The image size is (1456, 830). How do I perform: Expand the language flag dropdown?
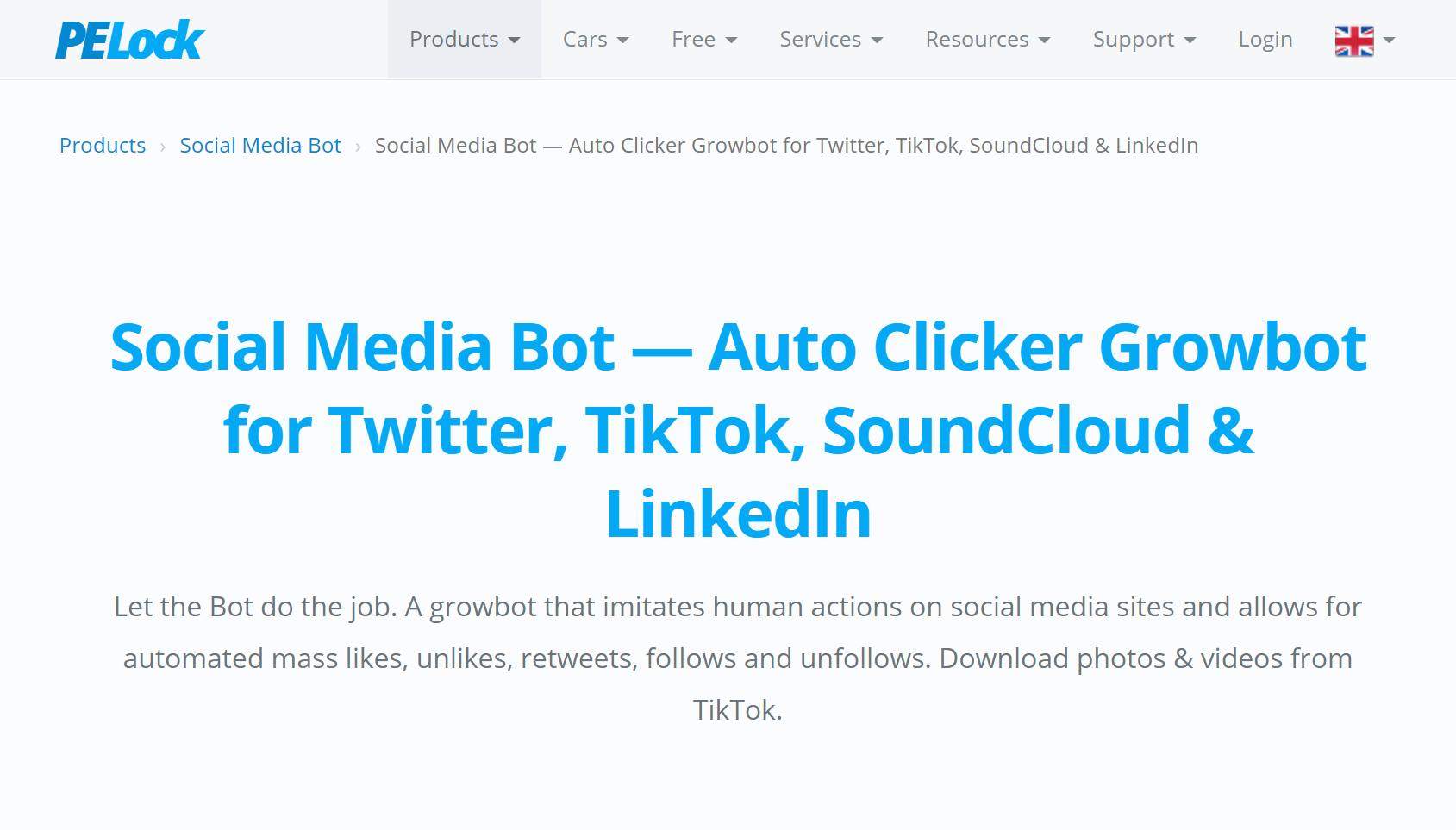point(1389,39)
